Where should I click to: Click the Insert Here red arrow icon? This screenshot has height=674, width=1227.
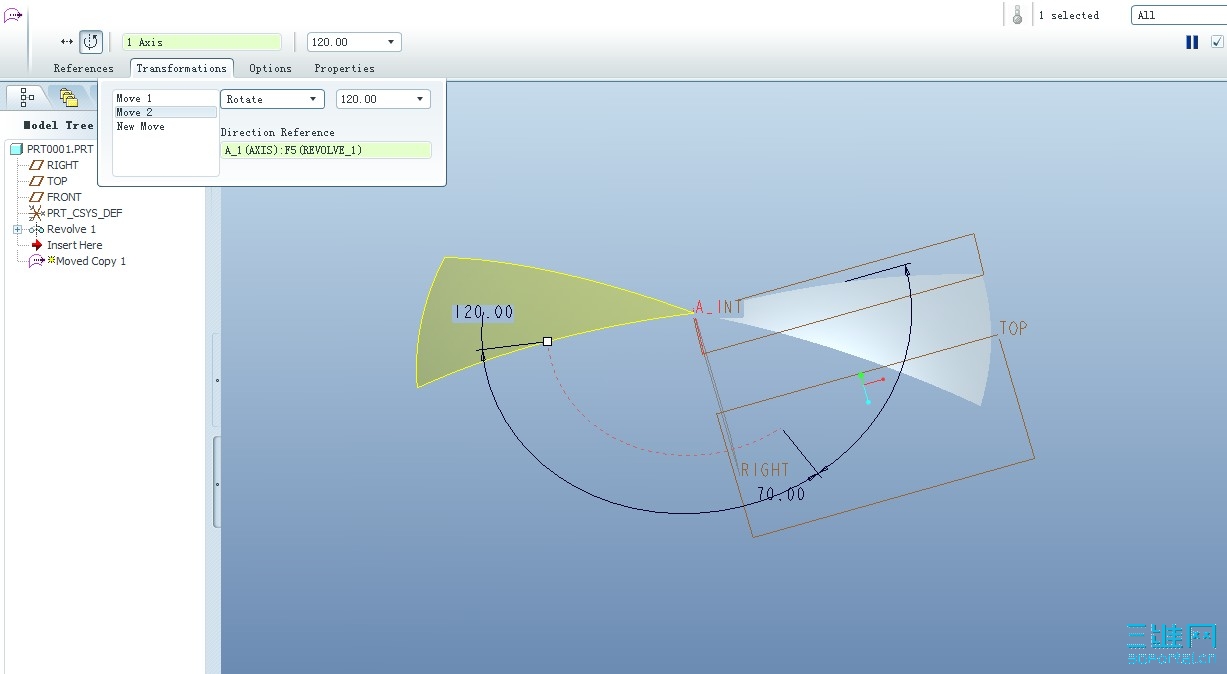(37, 245)
